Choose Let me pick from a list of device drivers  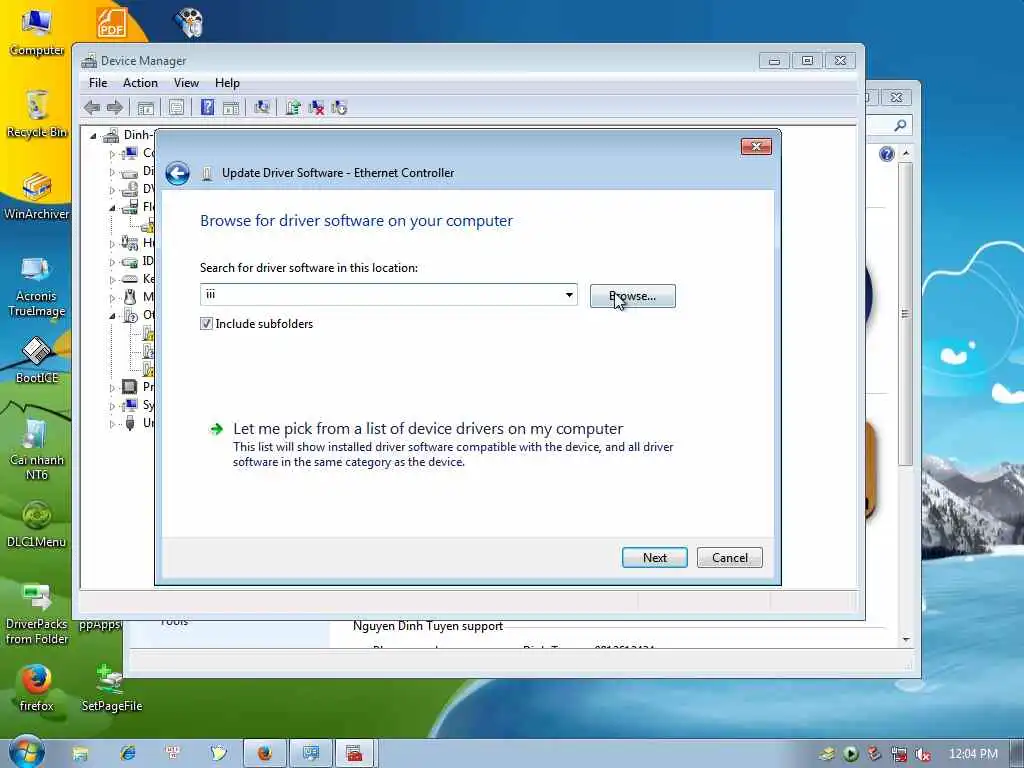coord(428,428)
